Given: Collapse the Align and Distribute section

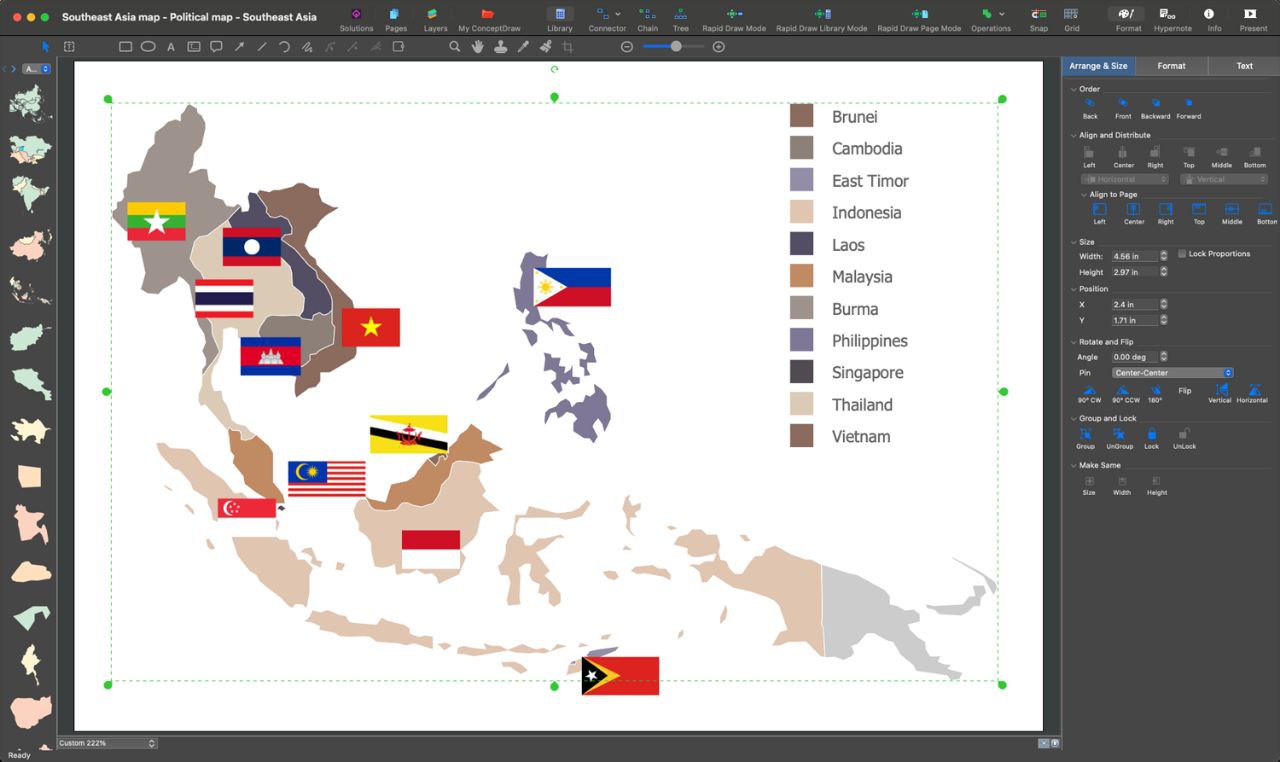Looking at the screenshot, I should pos(1074,135).
